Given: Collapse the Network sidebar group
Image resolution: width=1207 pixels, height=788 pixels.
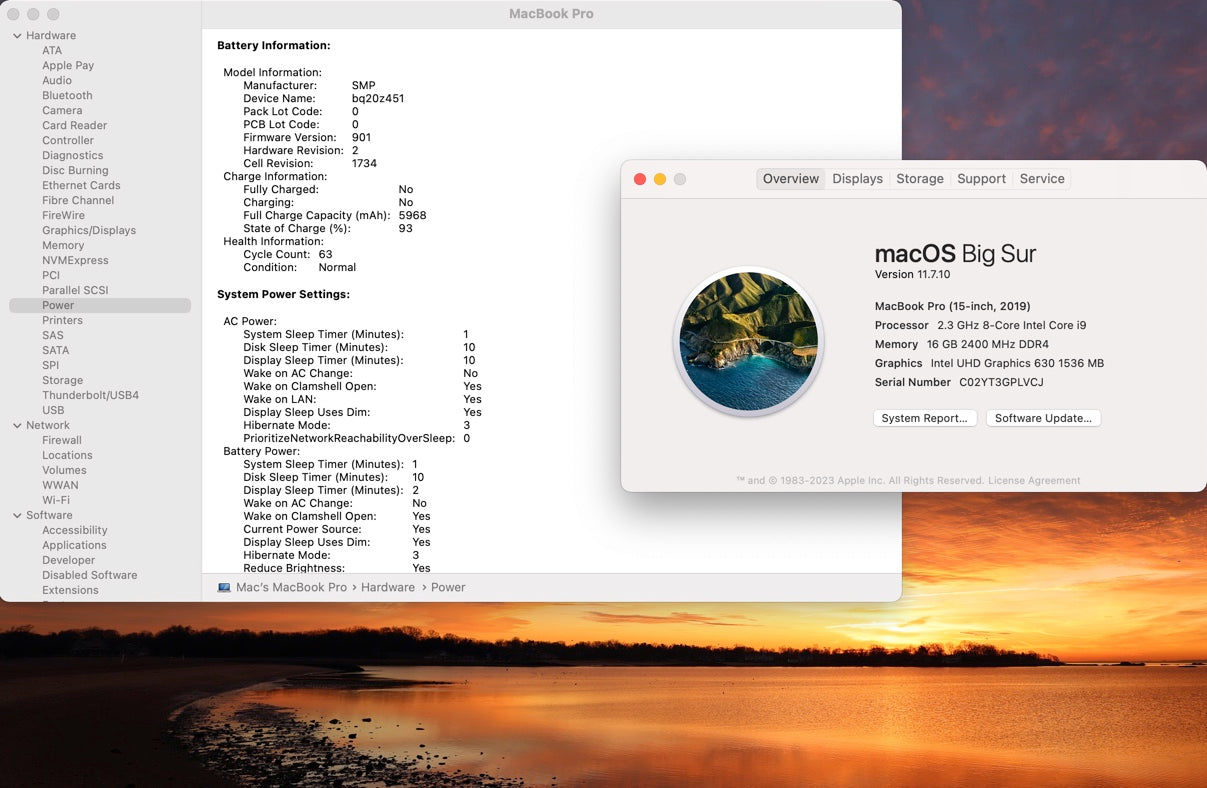Looking at the screenshot, I should pos(17,426).
